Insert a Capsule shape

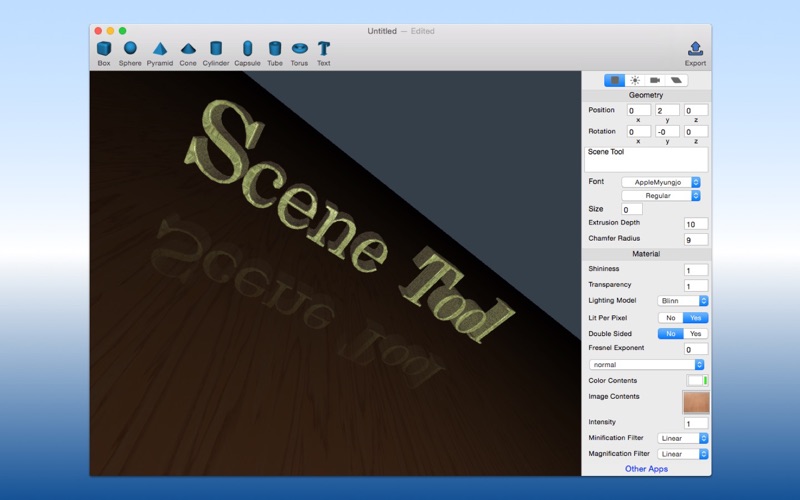tap(247, 49)
